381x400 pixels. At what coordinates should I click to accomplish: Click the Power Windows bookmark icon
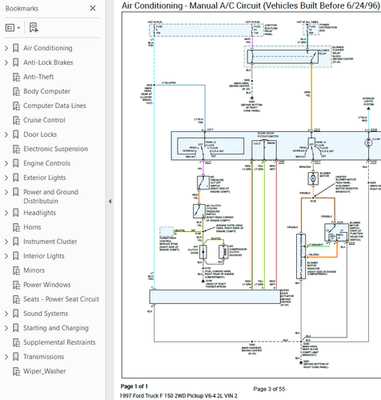(x=16, y=285)
